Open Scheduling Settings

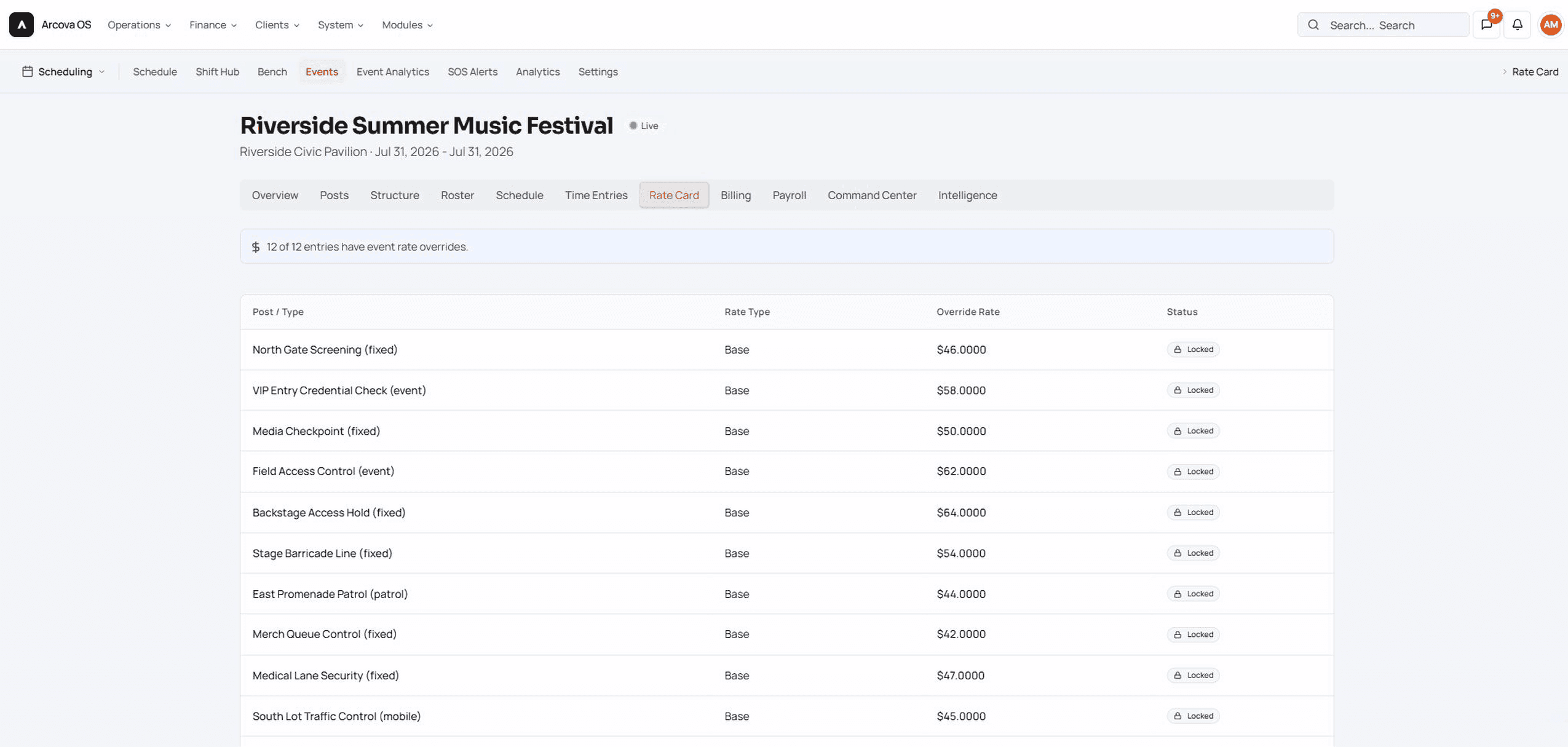point(598,71)
